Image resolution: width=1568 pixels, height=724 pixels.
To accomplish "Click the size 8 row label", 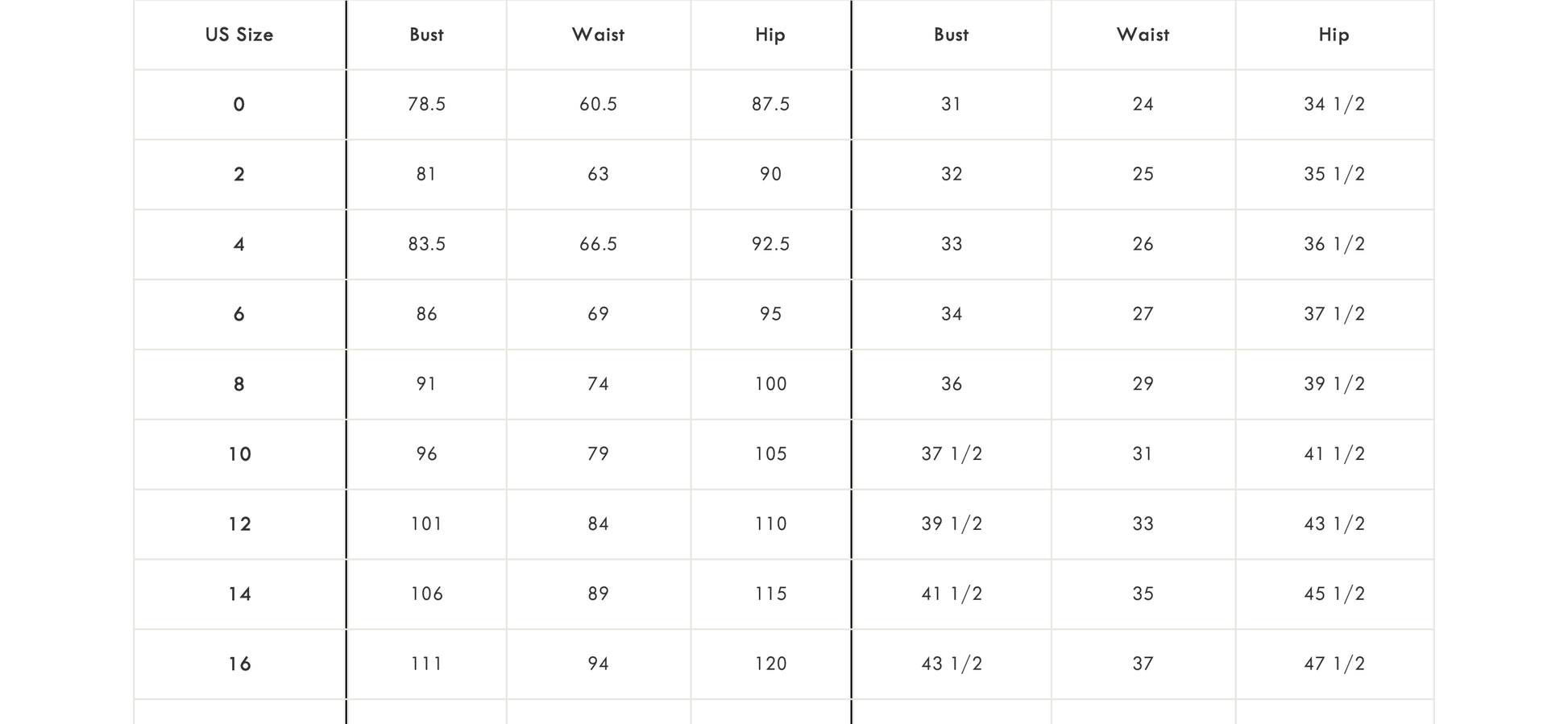I will point(239,384).
